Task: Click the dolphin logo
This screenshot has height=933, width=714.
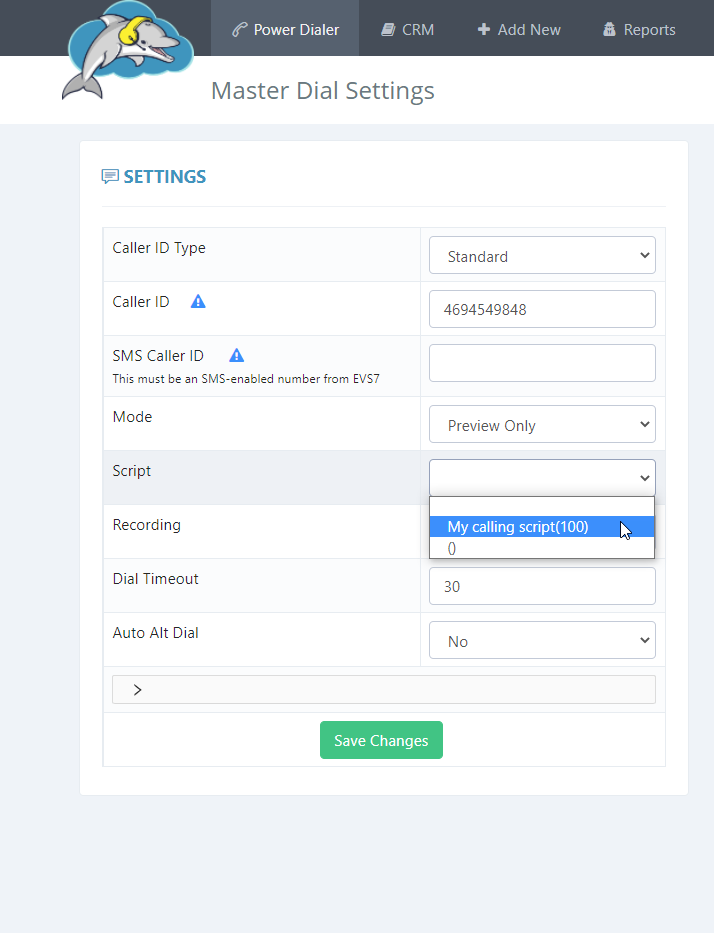Action: click(127, 49)
